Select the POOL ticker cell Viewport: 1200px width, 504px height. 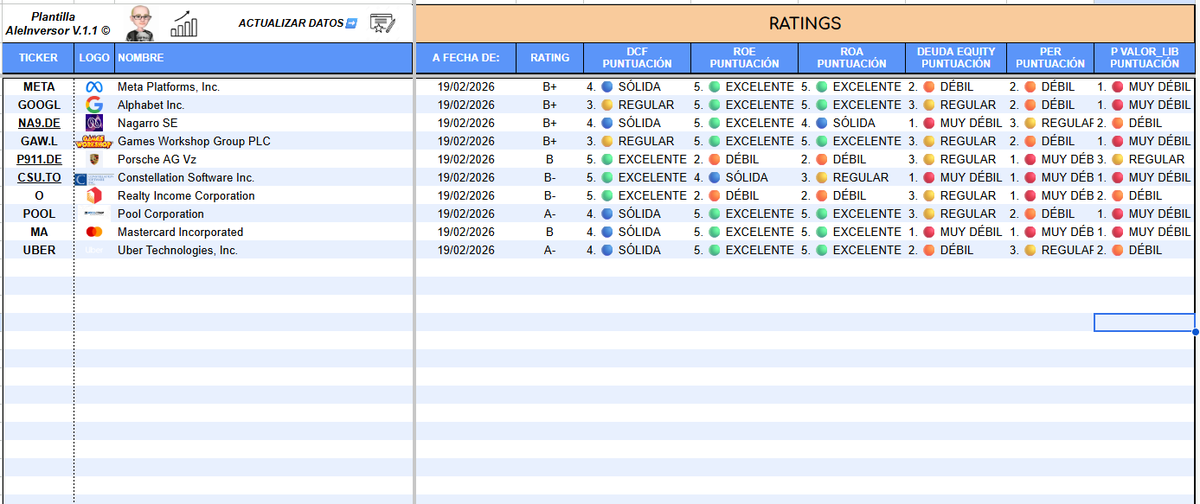click(38, 214)
